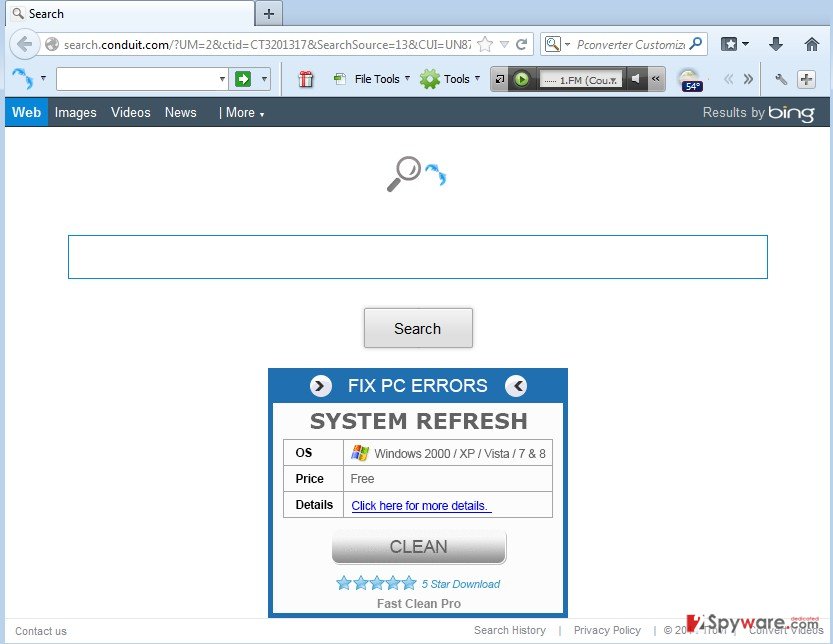Collapse the radio player with double arrows
This screenshot has width=833, height=644.
tap(656, 79)
